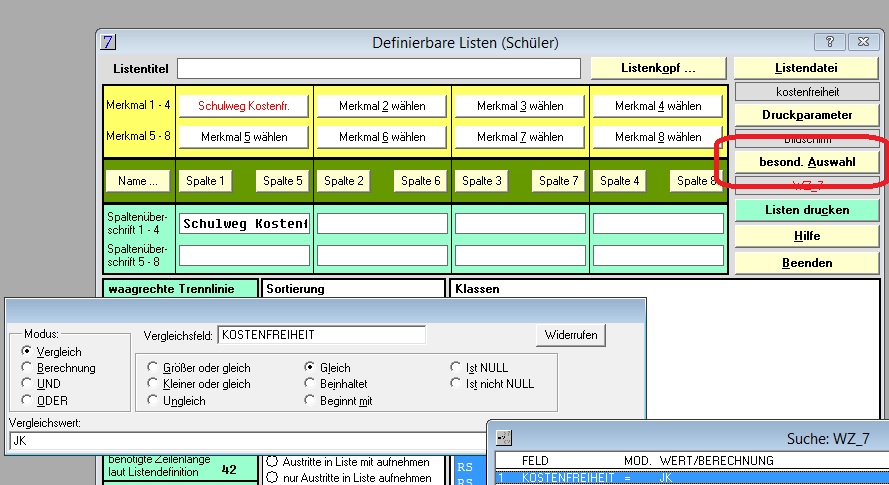Click Merkmal 8 wählen

click(x=658, y=137)
